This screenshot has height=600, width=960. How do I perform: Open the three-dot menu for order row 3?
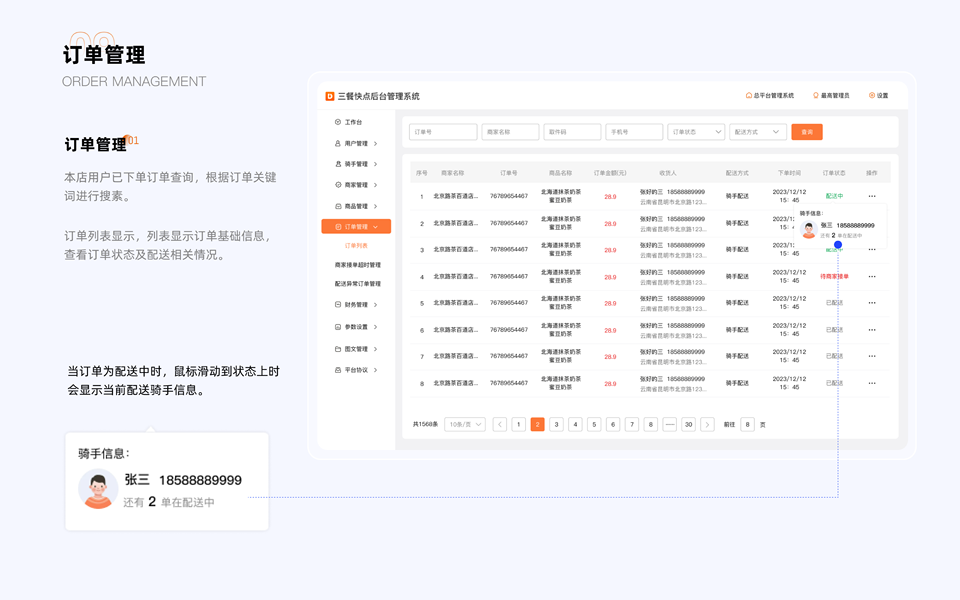(872, 250)
